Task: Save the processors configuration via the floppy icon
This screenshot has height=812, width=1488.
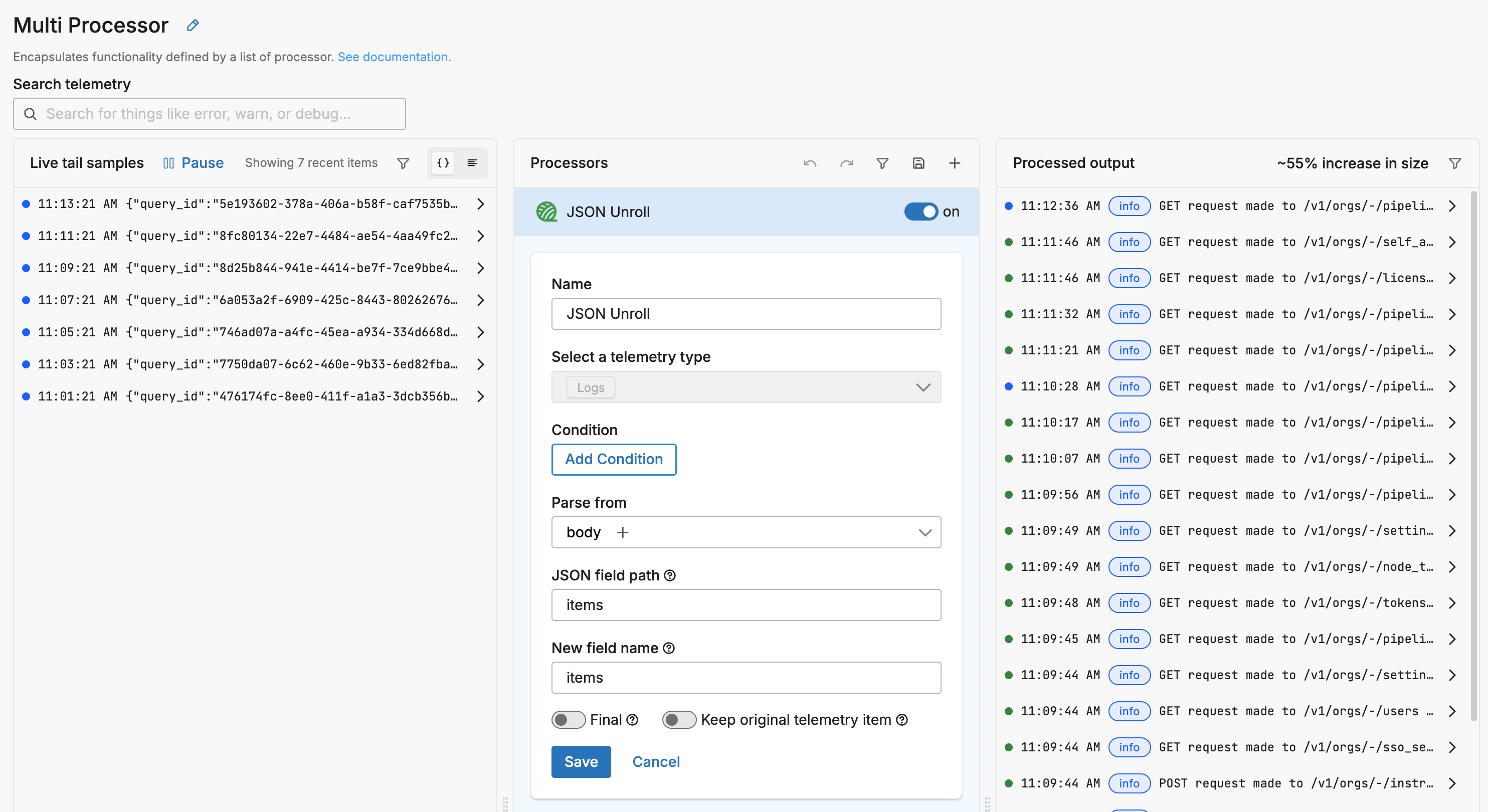Action: tap(918, 163)
